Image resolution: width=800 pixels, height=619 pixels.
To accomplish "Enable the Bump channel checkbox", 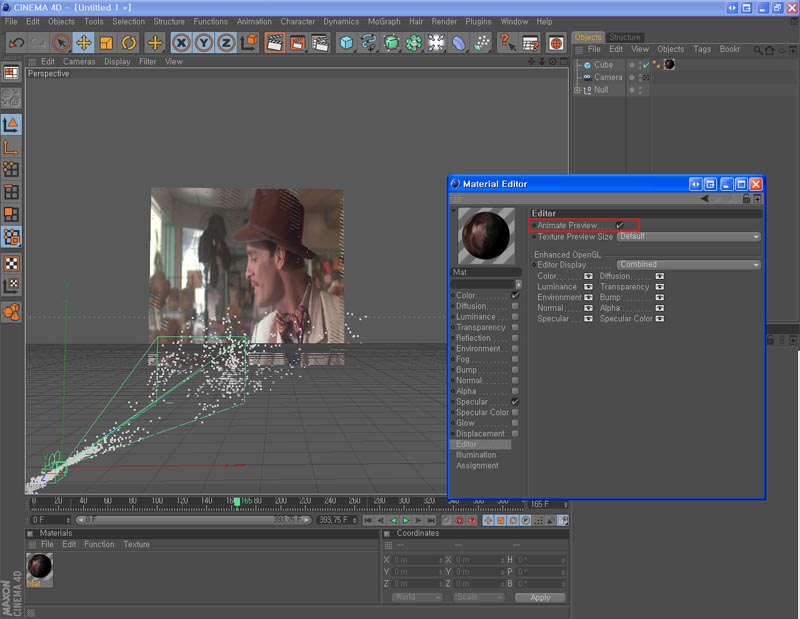I will point(515,369).
